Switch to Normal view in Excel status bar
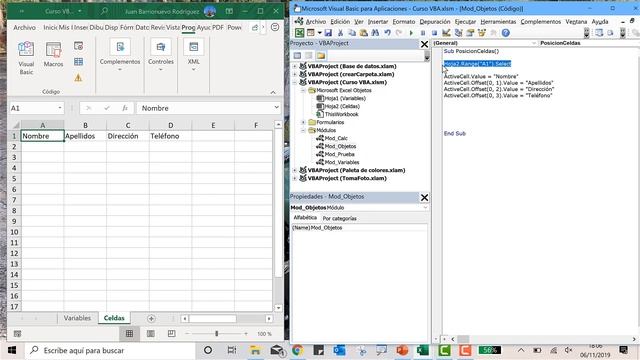Image resolution: width=640 pixels, height=360 pixels. click(x=129, y=334)
